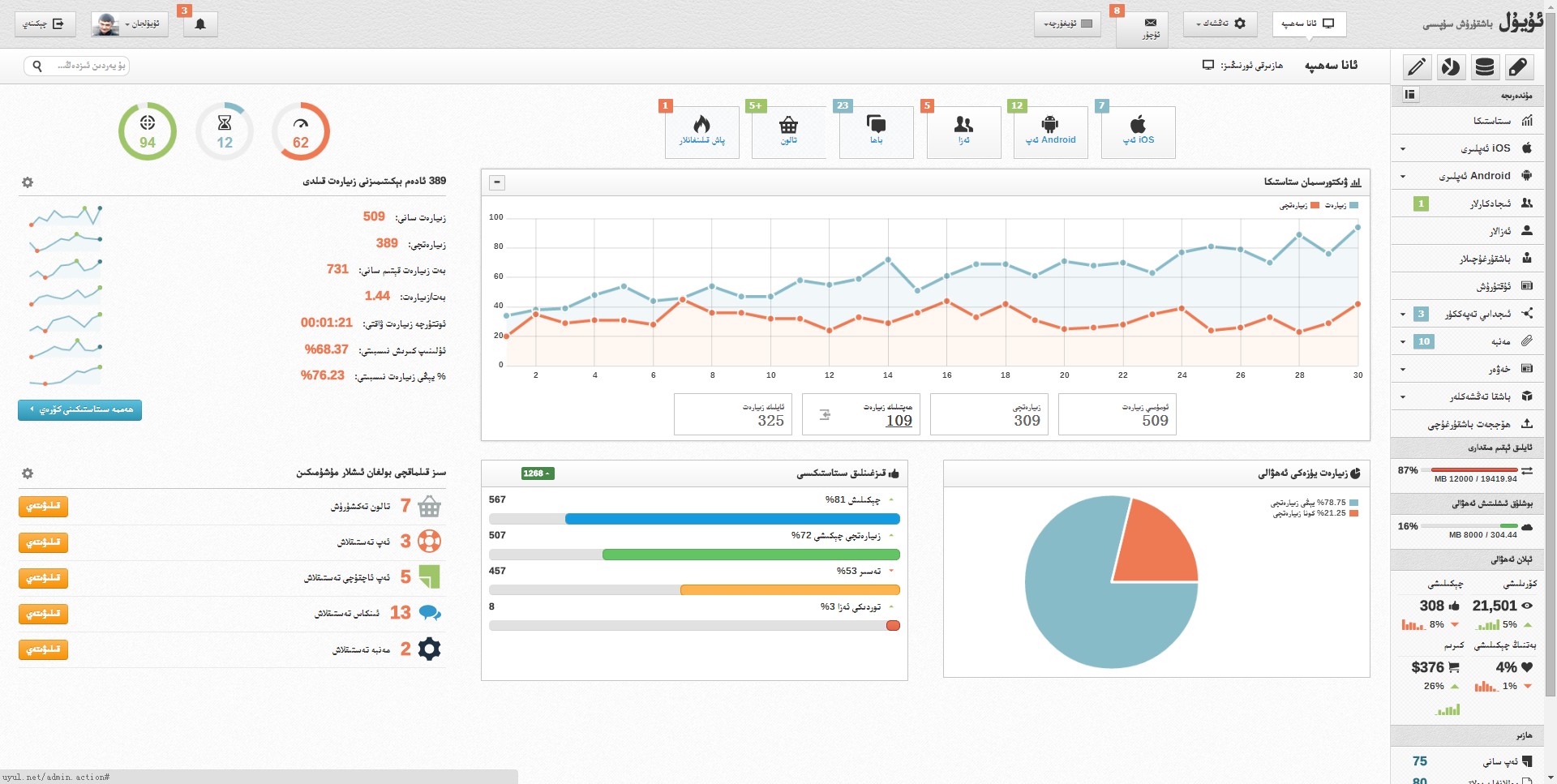Open the marker pen shortcut icon
This screenshot has width=1557, height=784.
1518,66
